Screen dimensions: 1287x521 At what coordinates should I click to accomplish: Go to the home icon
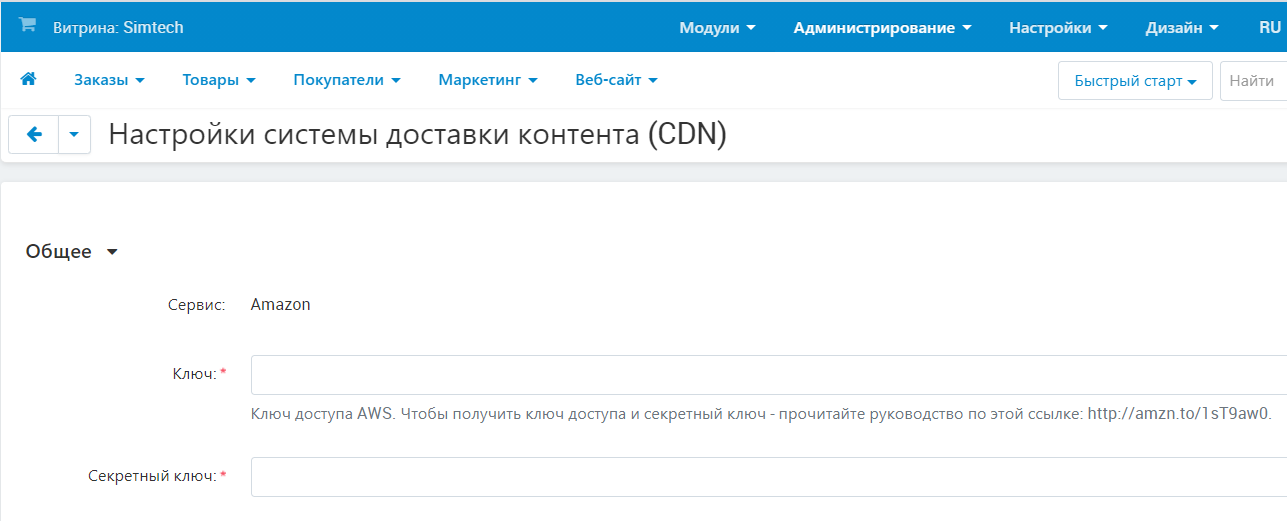pyautogui.click(x=28, y=80)
